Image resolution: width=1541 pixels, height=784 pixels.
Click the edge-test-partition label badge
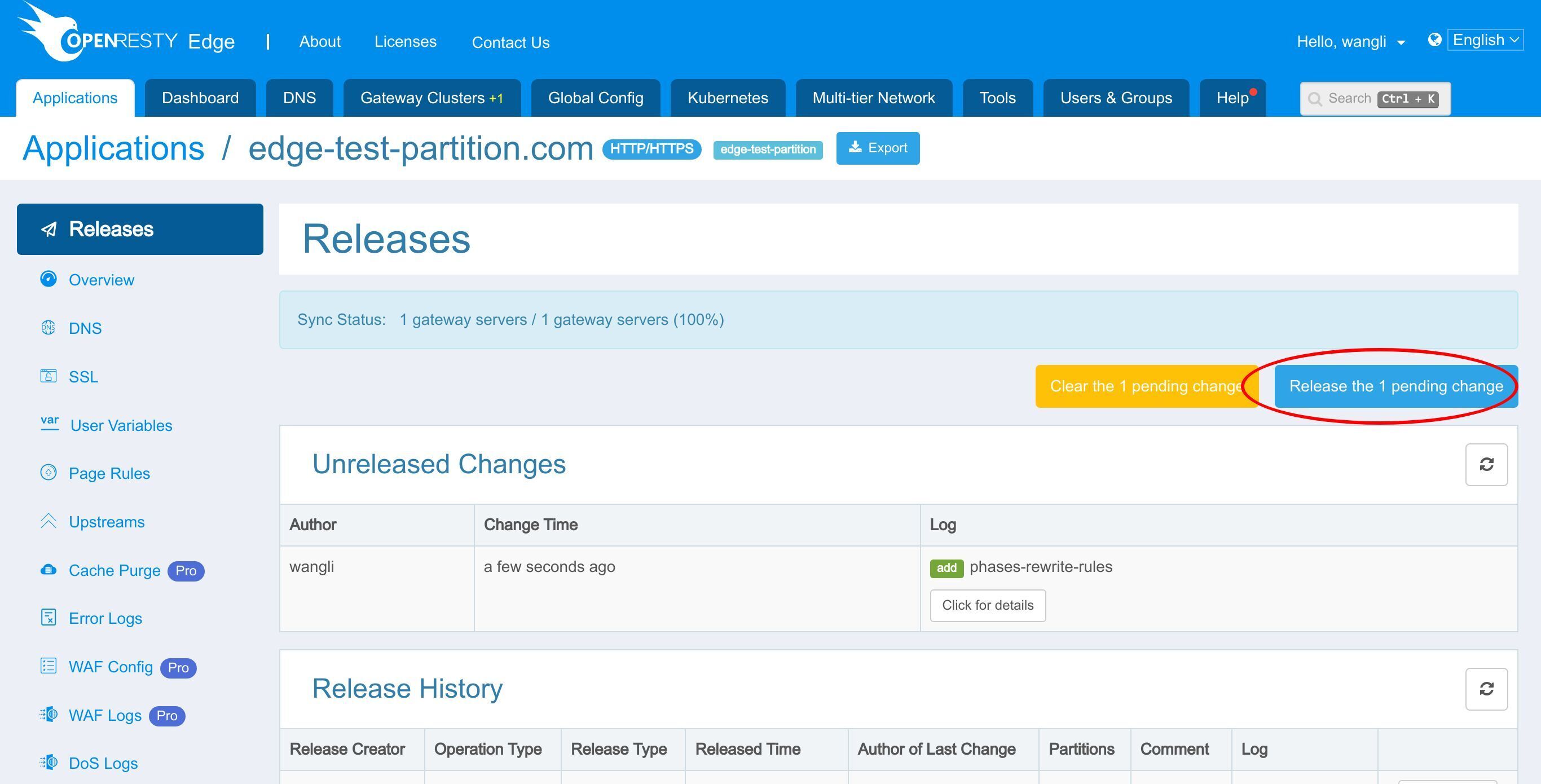coord(768,149)
